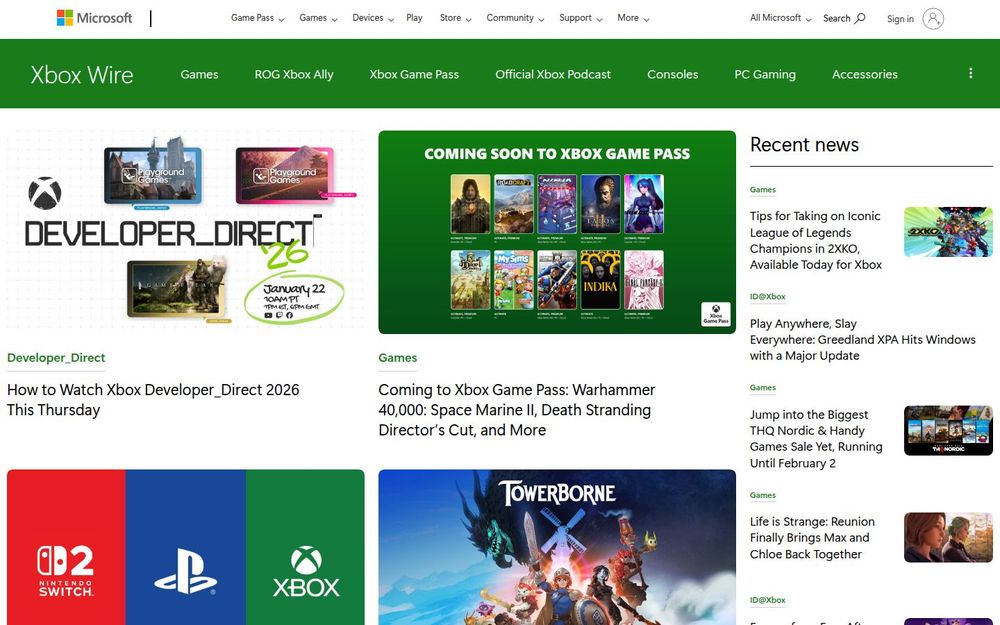The image size is (1000, 625).
Task: Open the 2XKO thumbnail in Recent news
Action: (948, 232)
